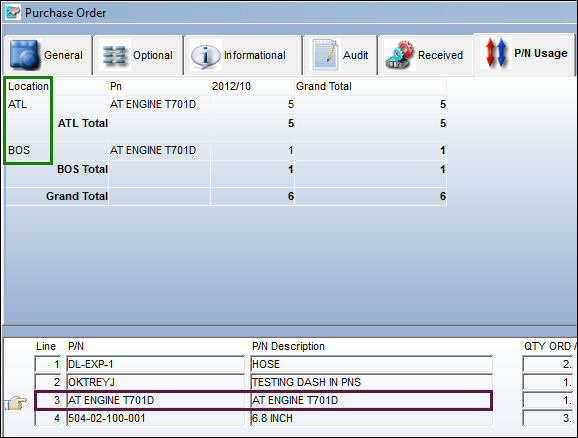
Task: Click P/N field 504-02-100-001
Action: coord(155,418)
